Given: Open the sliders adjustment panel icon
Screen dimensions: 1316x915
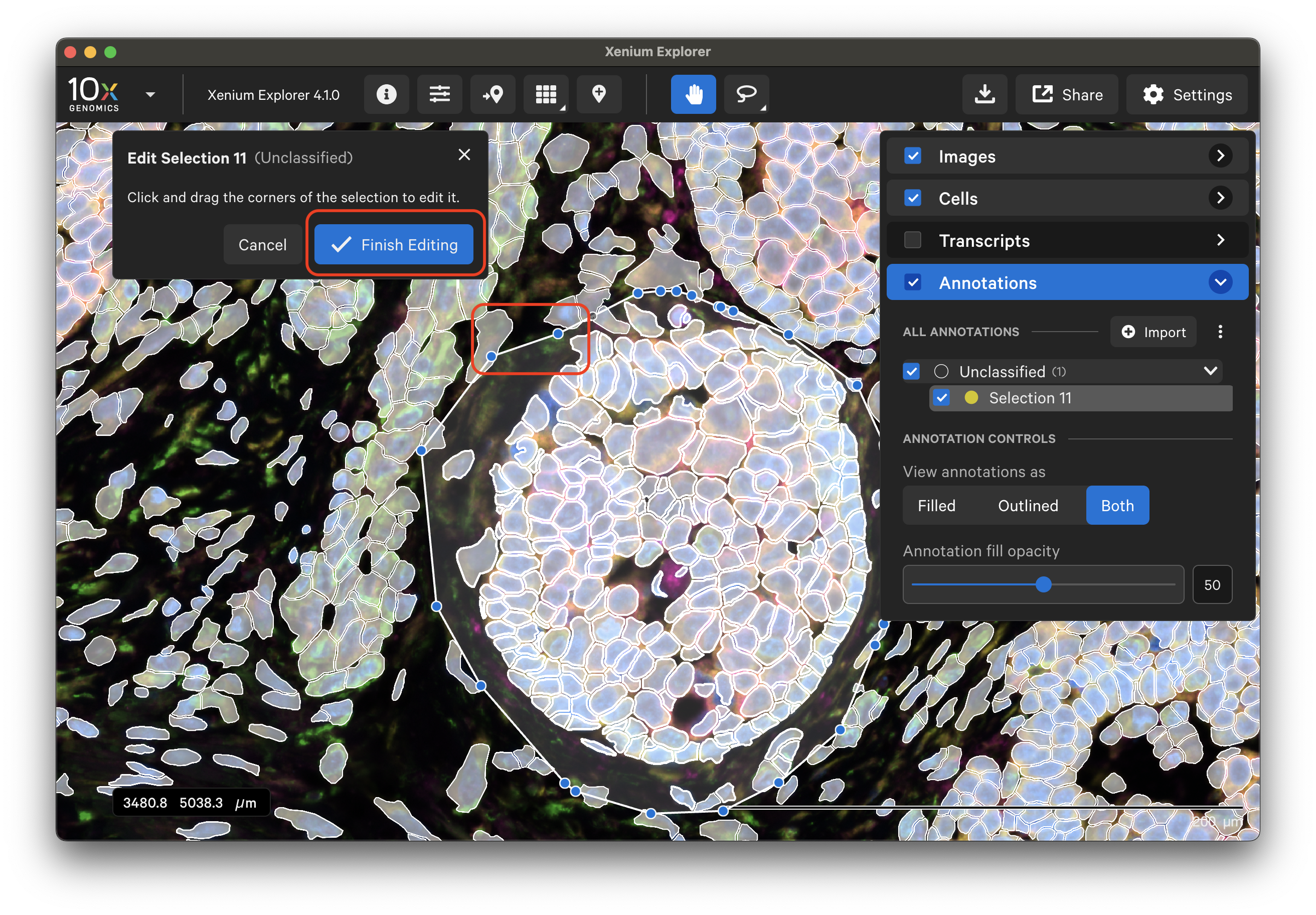Looking at the screenshot, I should click(x=440, y=94).
